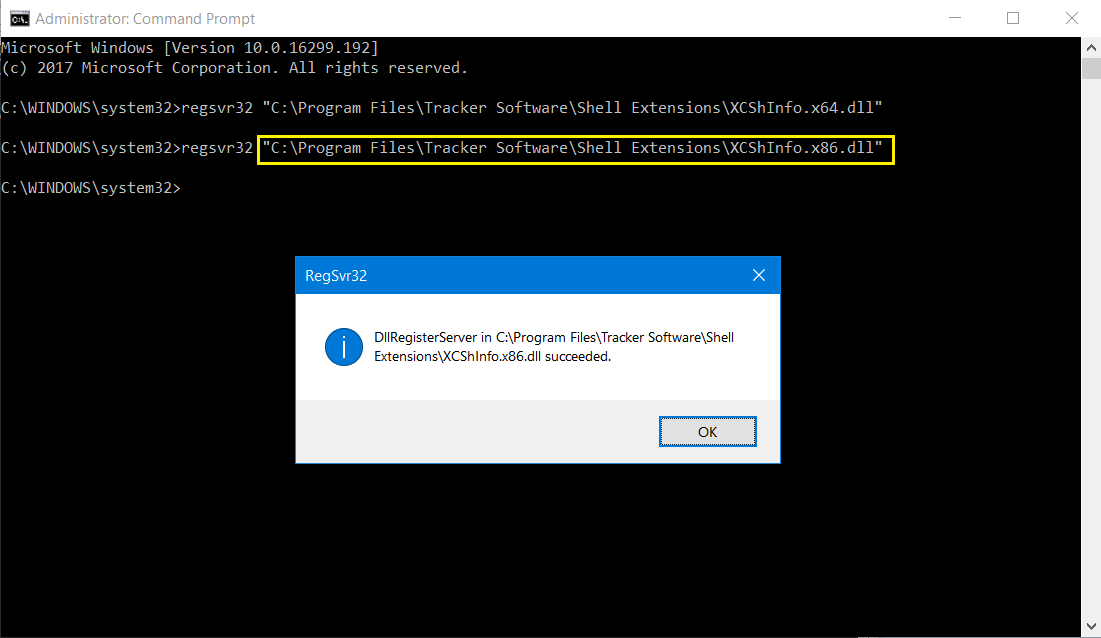Minimize the Command Prompt window
Viewport: 1101px width, 638px height.
tap(954, 18)
